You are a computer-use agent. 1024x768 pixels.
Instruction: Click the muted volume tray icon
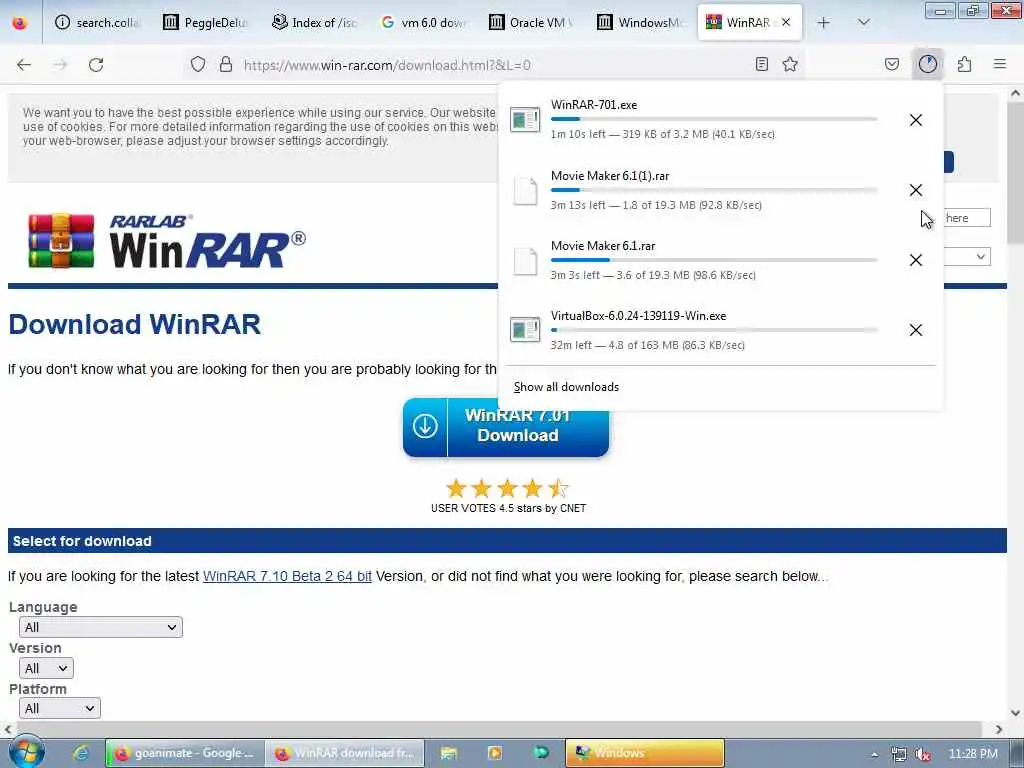(923, 754)
